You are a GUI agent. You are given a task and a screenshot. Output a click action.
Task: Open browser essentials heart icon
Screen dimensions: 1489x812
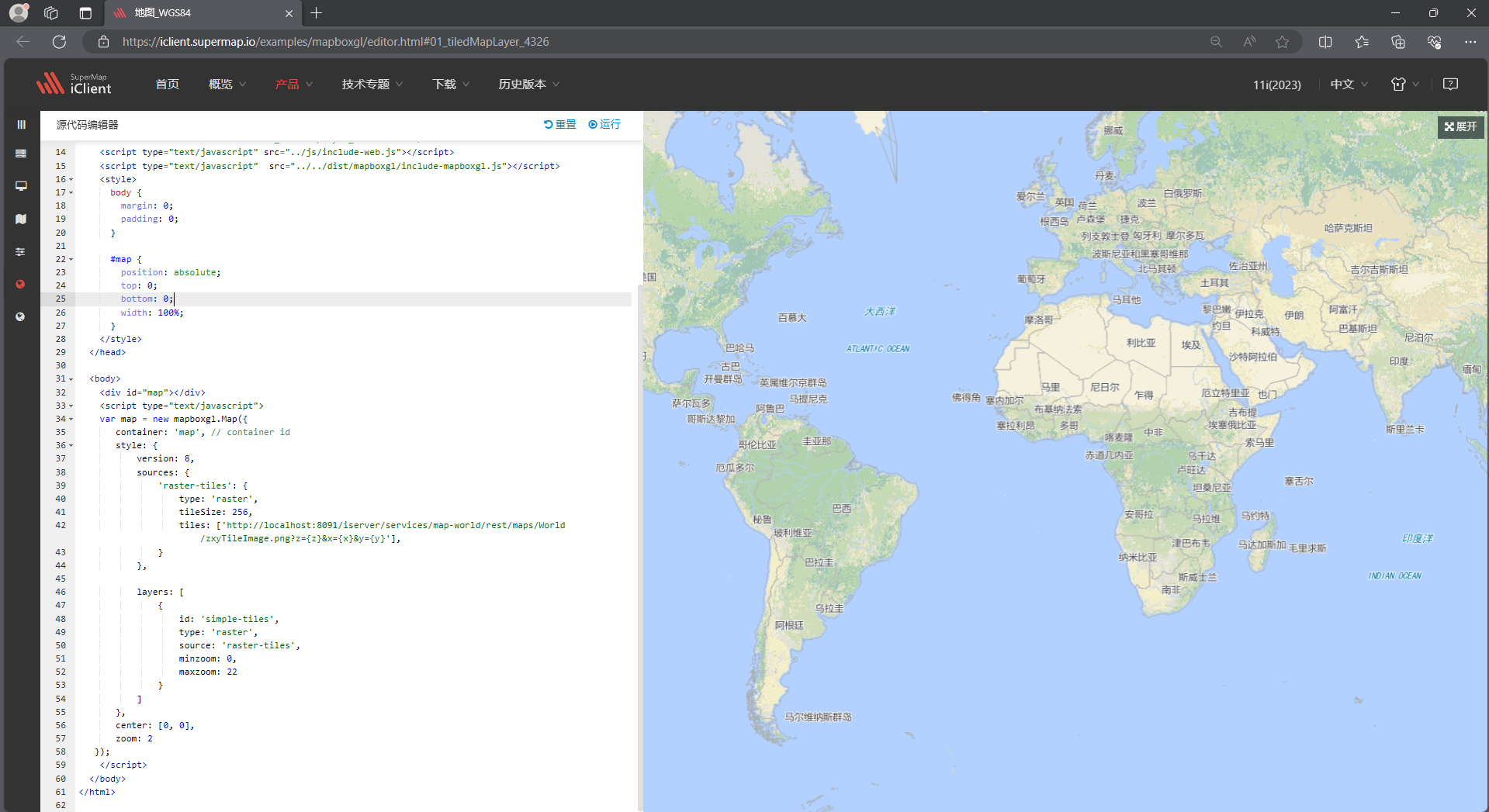click(x=1434, y=42)
